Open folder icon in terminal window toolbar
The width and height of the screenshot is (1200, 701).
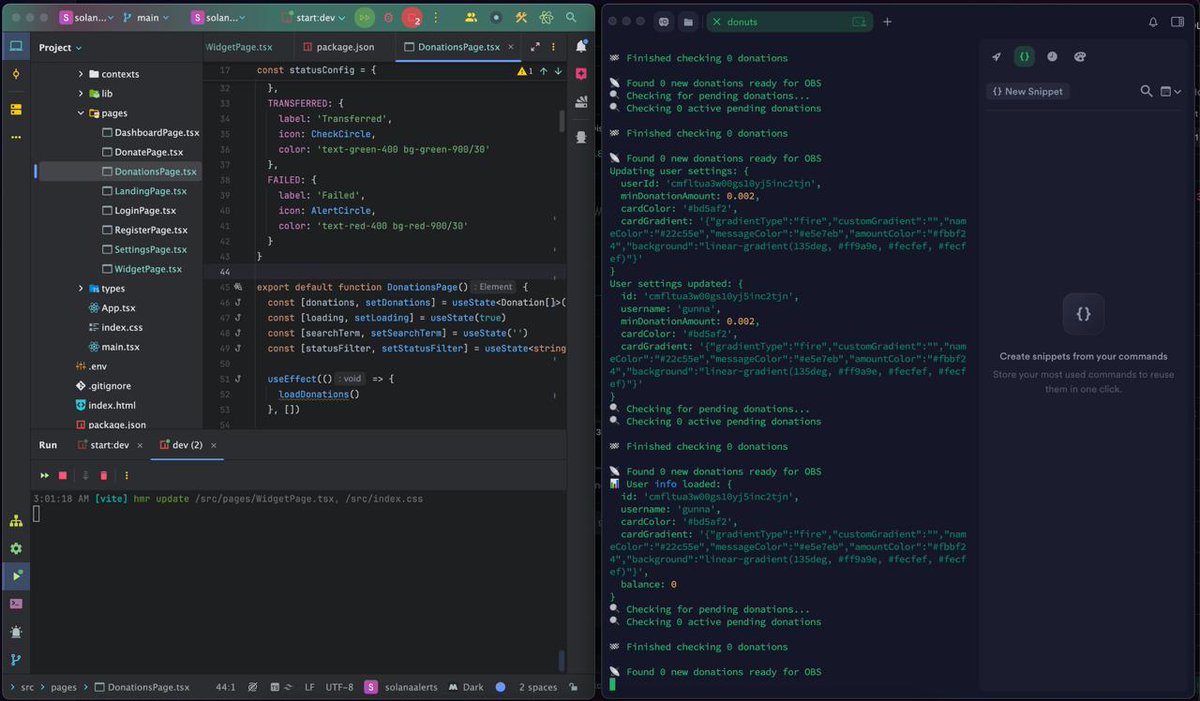689,22
